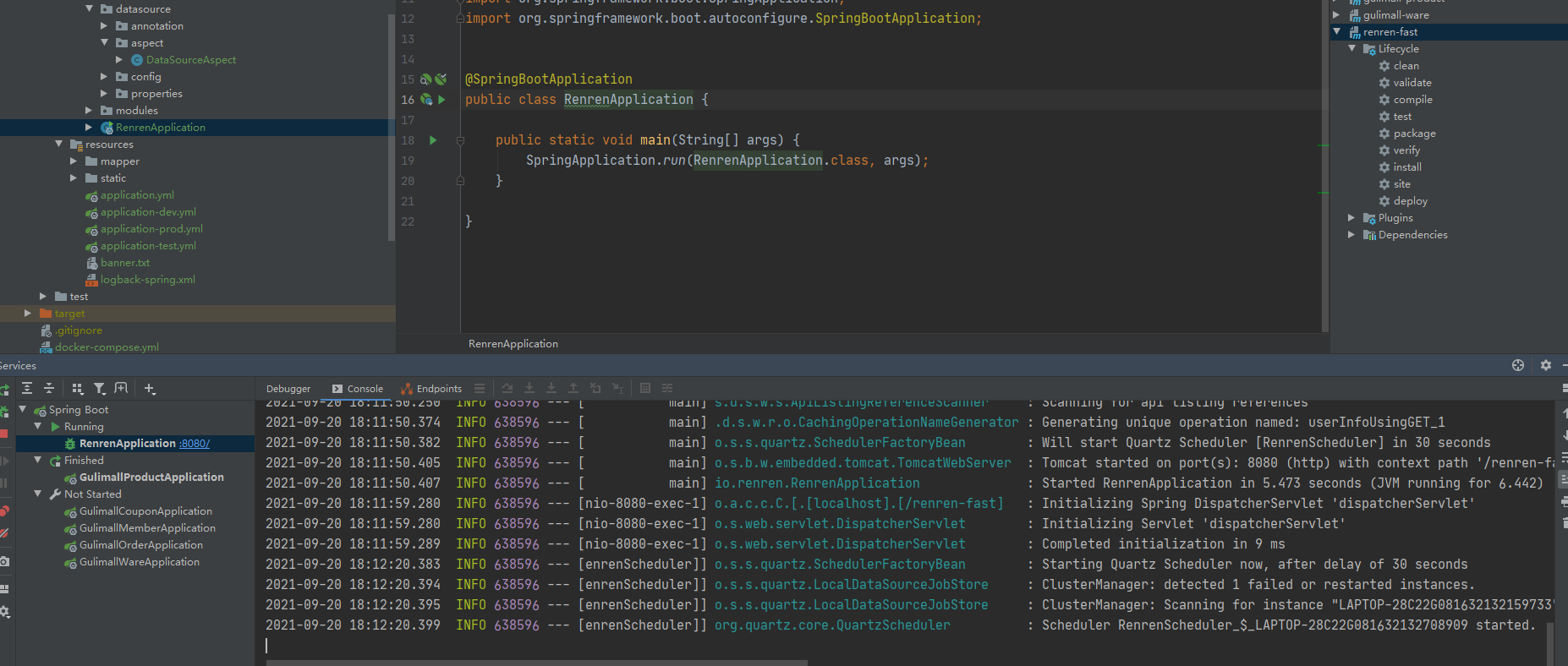Open logback-spring.xml file
The height and width of the screenshot is (666, 1568).
[147, 280]
